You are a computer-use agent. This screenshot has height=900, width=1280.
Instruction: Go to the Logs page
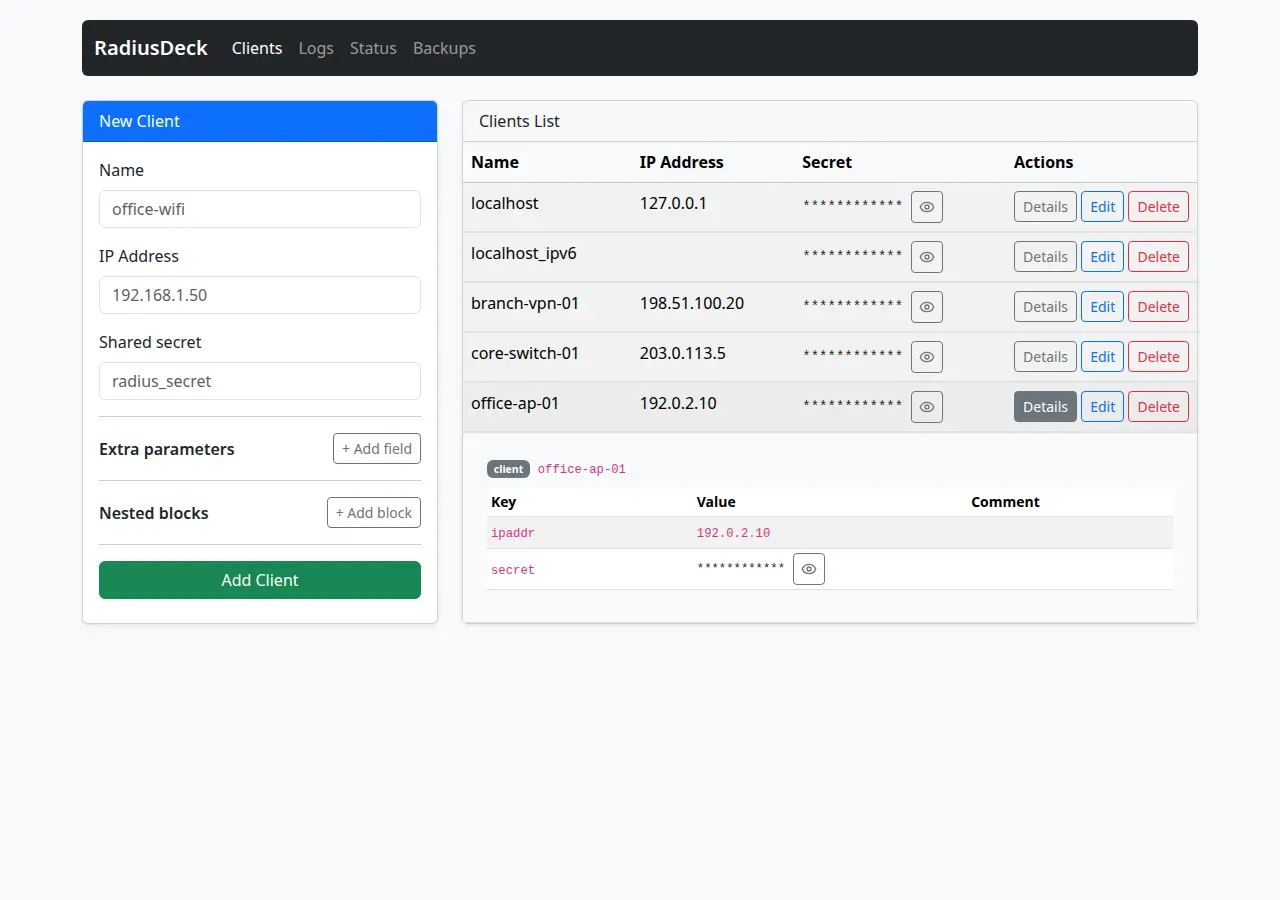click(x=316, y=48)
